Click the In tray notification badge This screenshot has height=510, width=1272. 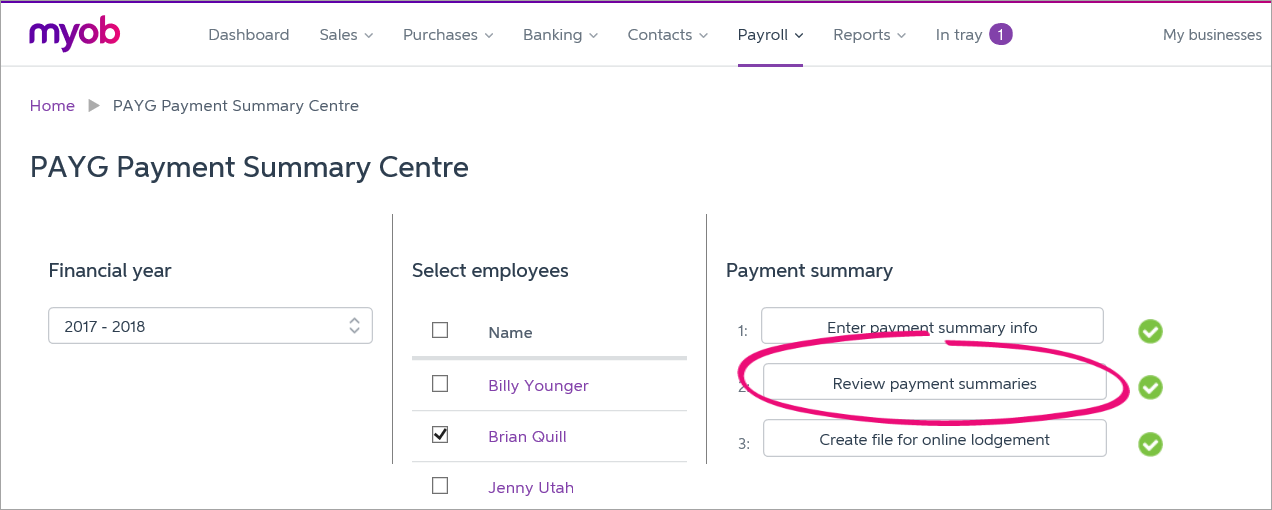(1000, 35)
